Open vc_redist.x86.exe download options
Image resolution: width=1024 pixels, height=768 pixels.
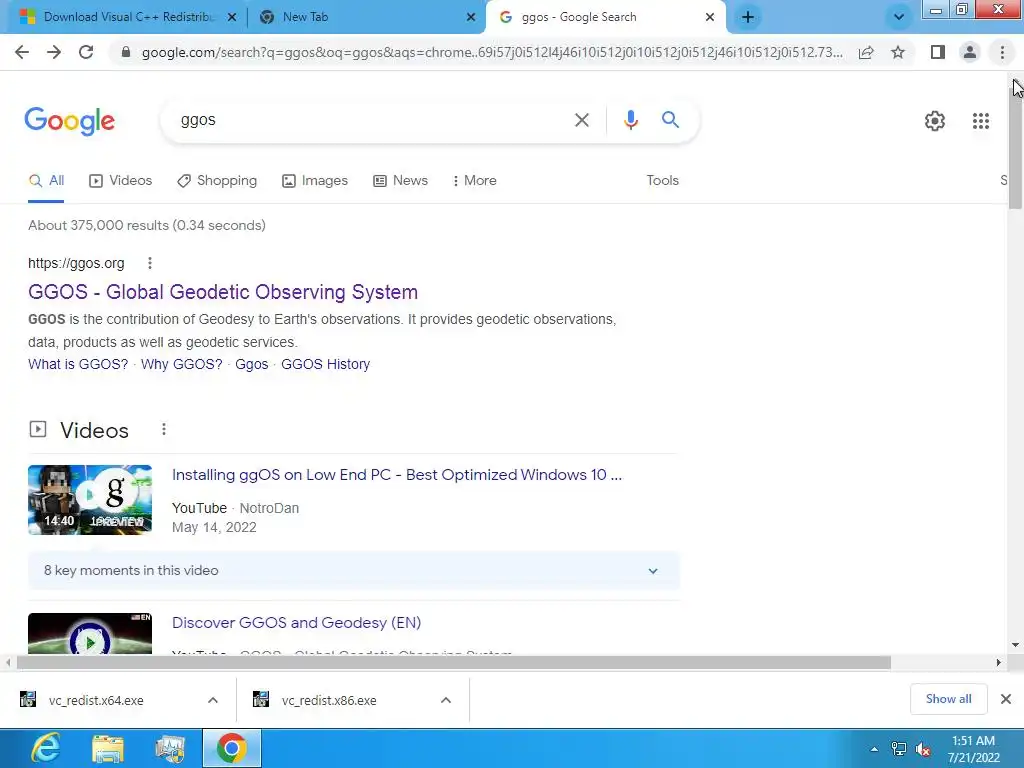point(446,700)
